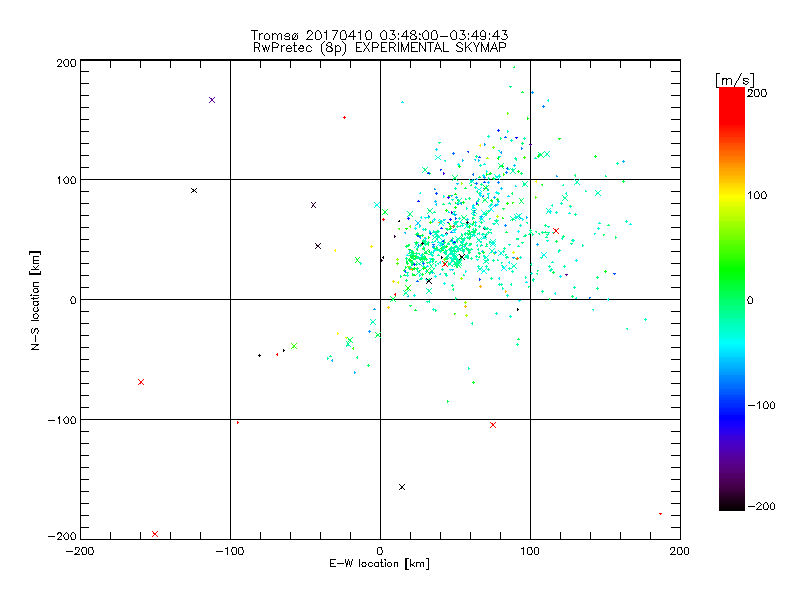Select the black X marker near -125 km E-W, 90 km N-S
Image resolution: width=800 pixels, height=600 pixels.
[194, 191]
